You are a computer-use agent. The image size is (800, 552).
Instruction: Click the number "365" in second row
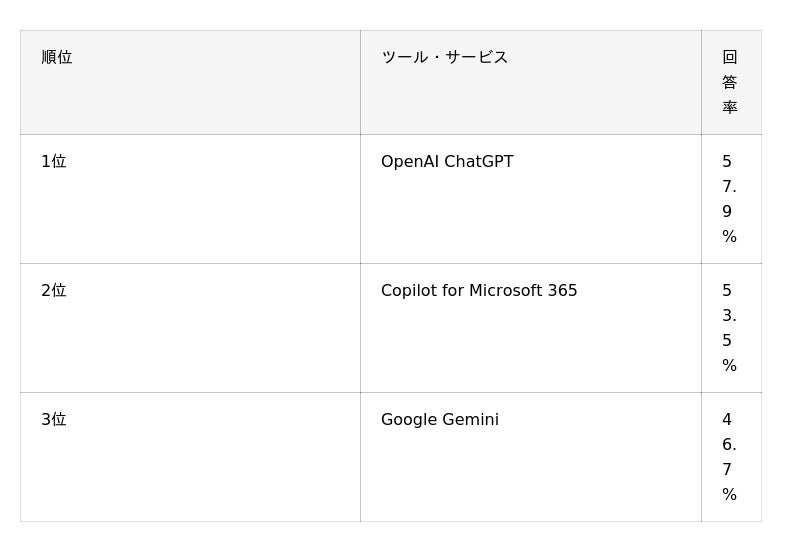click(563, 291)
